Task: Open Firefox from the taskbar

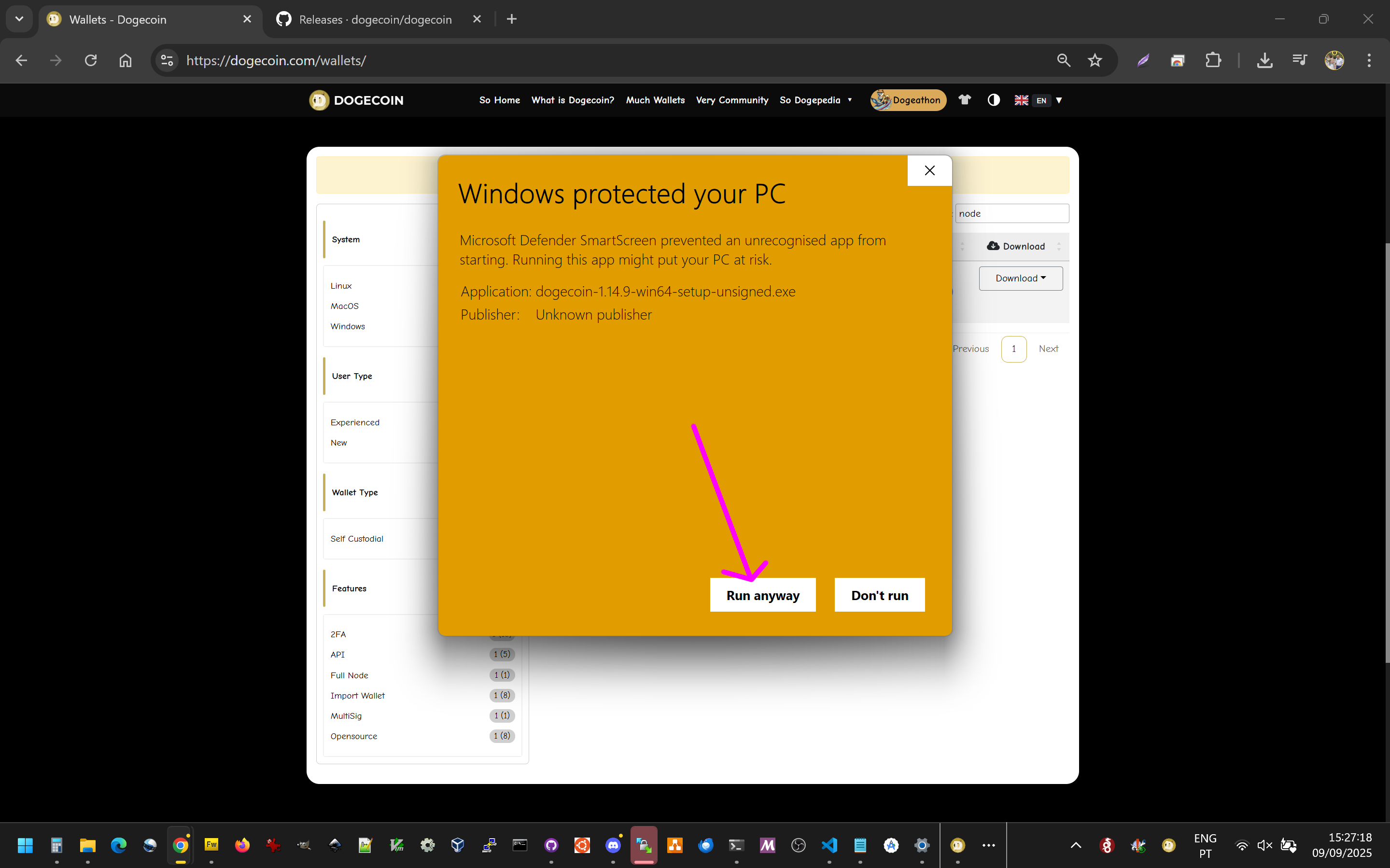Action: click(242, 845)
